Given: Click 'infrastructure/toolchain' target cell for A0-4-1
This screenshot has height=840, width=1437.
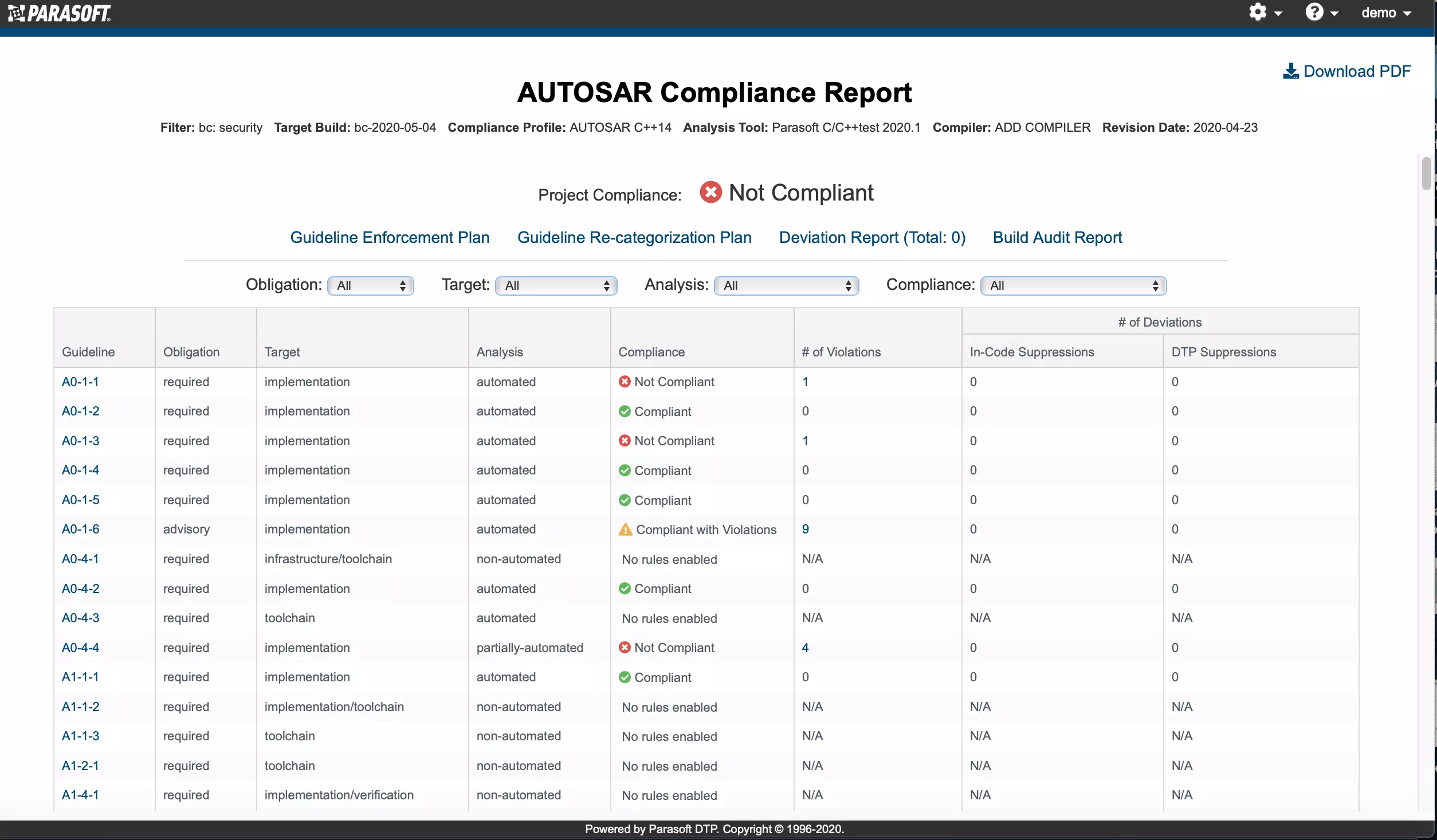Looking at the screenshot, I should click(328, 559).
